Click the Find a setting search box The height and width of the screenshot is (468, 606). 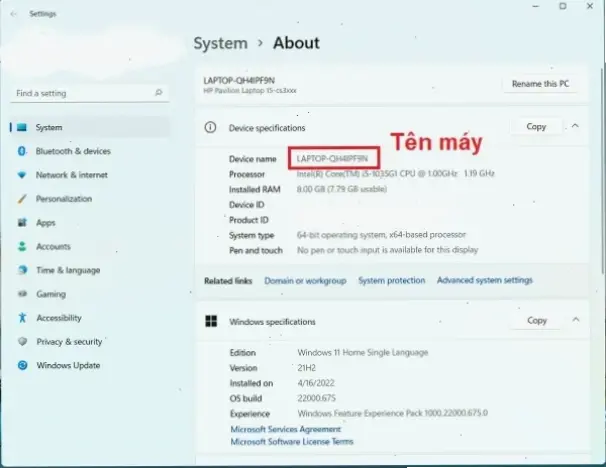pyautogui.click(x=89, y=93)
